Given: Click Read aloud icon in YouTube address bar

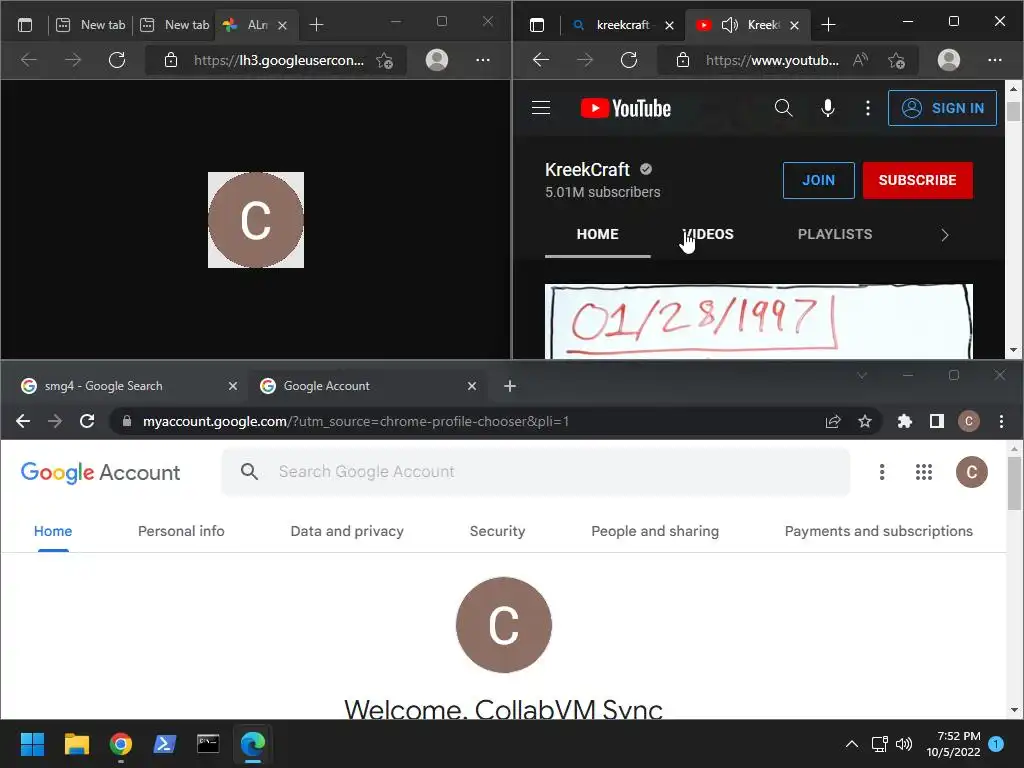Looking at the screenshot, I should tap(860, 60).
